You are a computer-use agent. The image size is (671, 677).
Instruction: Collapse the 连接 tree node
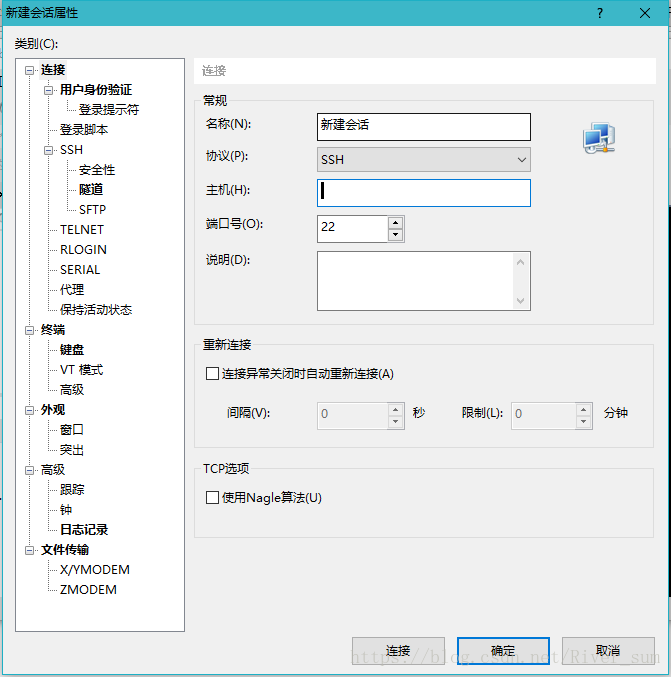(29, 70)
